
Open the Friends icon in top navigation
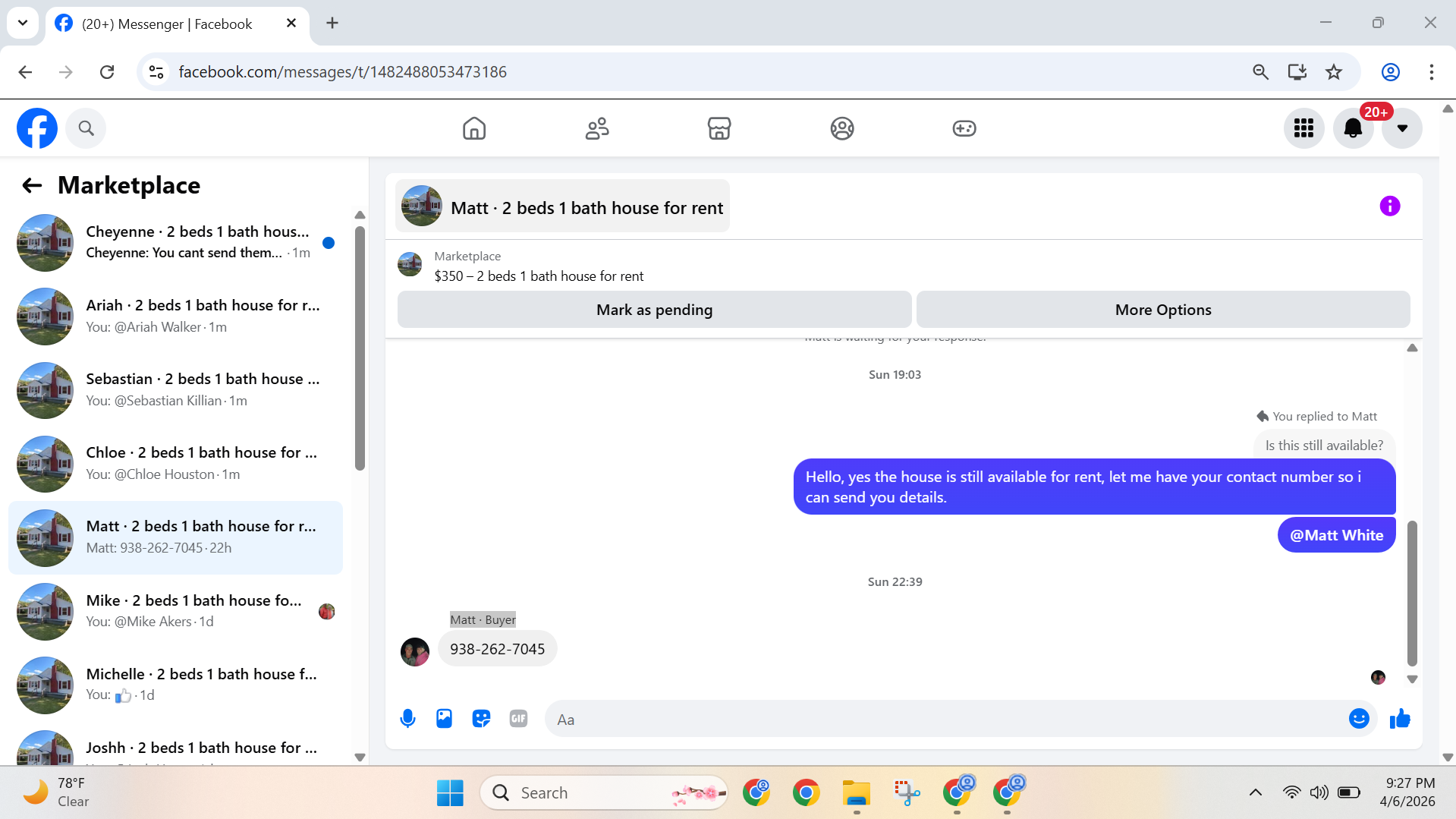tap(597, 128)
